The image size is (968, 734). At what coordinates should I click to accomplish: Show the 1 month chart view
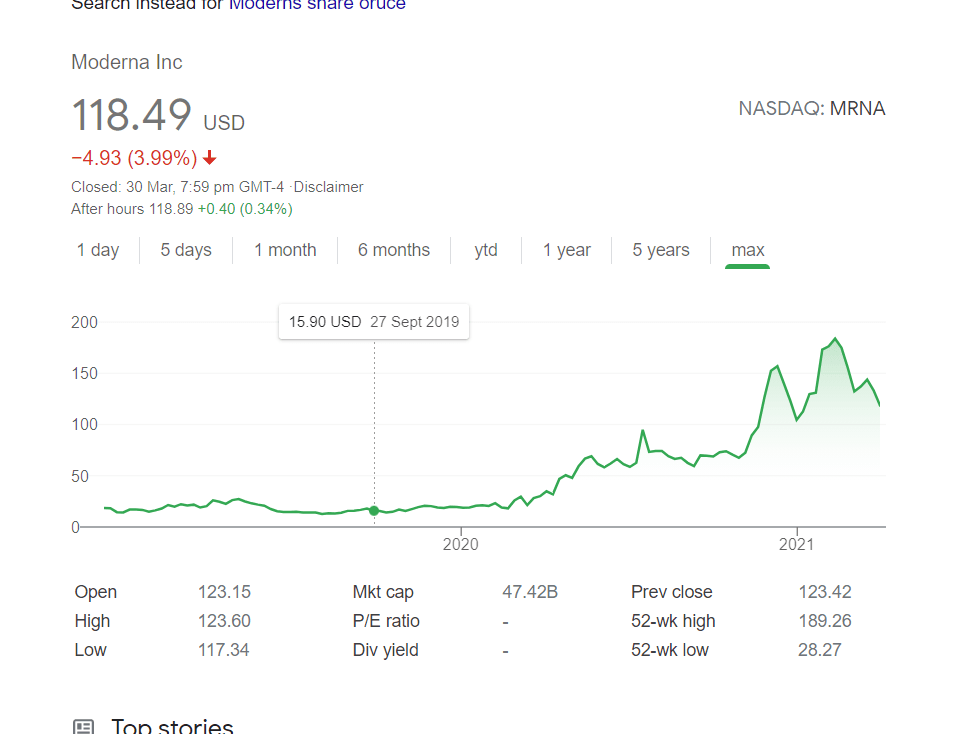(285, 250)
